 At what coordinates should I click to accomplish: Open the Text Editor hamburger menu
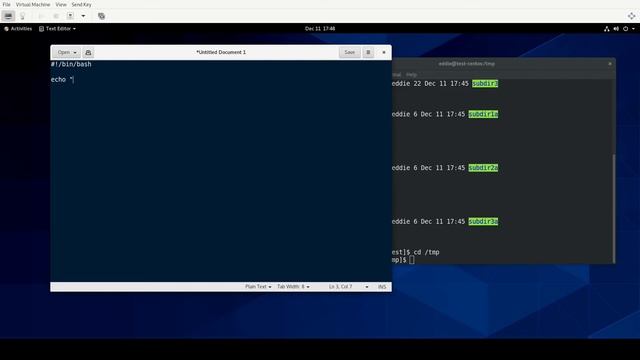368,52
